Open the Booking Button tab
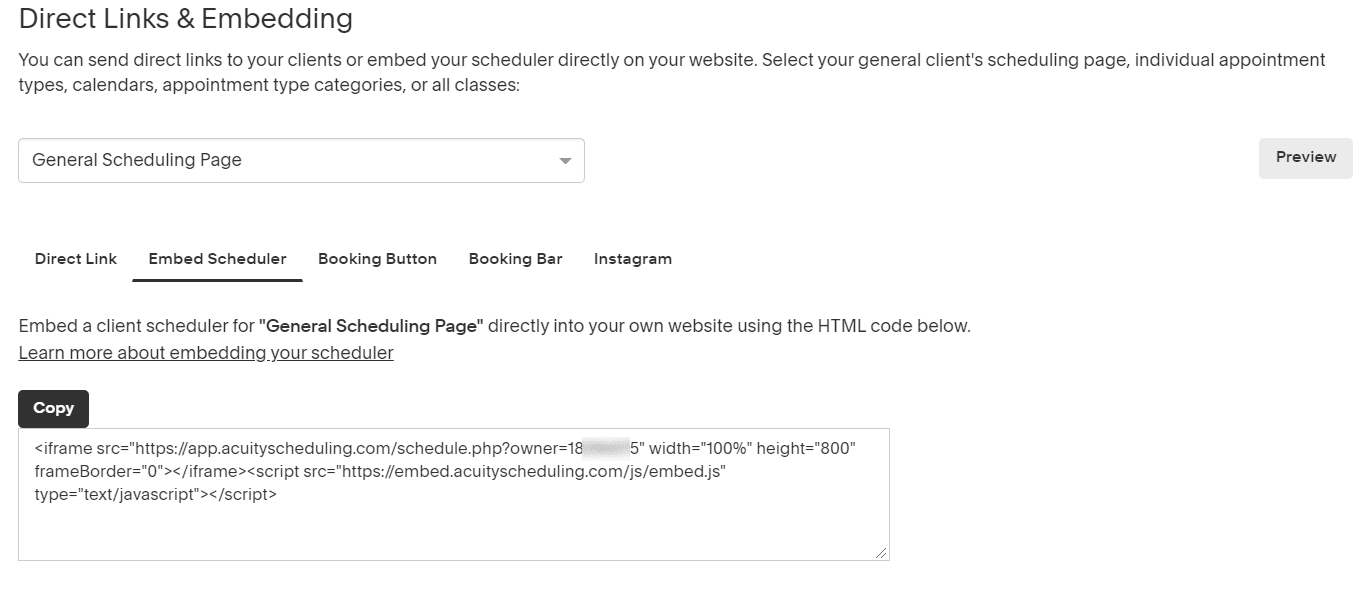 pyautogui.click(x=377, y=259)
